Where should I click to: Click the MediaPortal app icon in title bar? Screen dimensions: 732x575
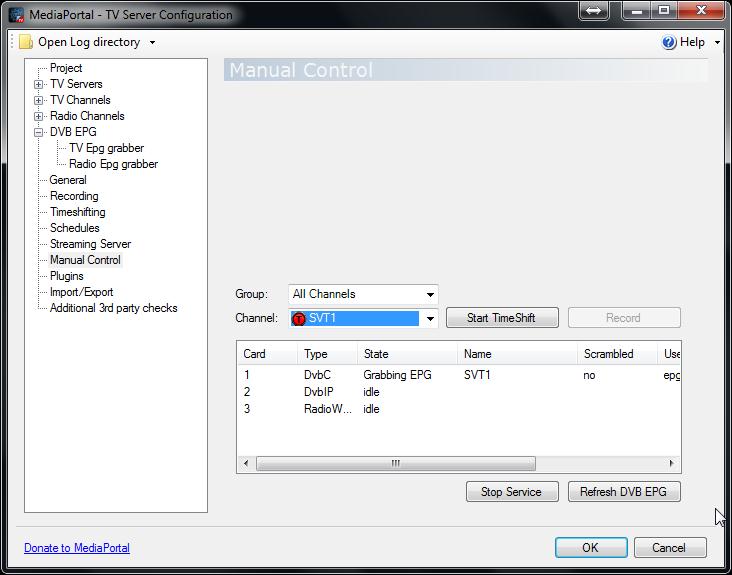pyautogui.click(x=16, y=14)
